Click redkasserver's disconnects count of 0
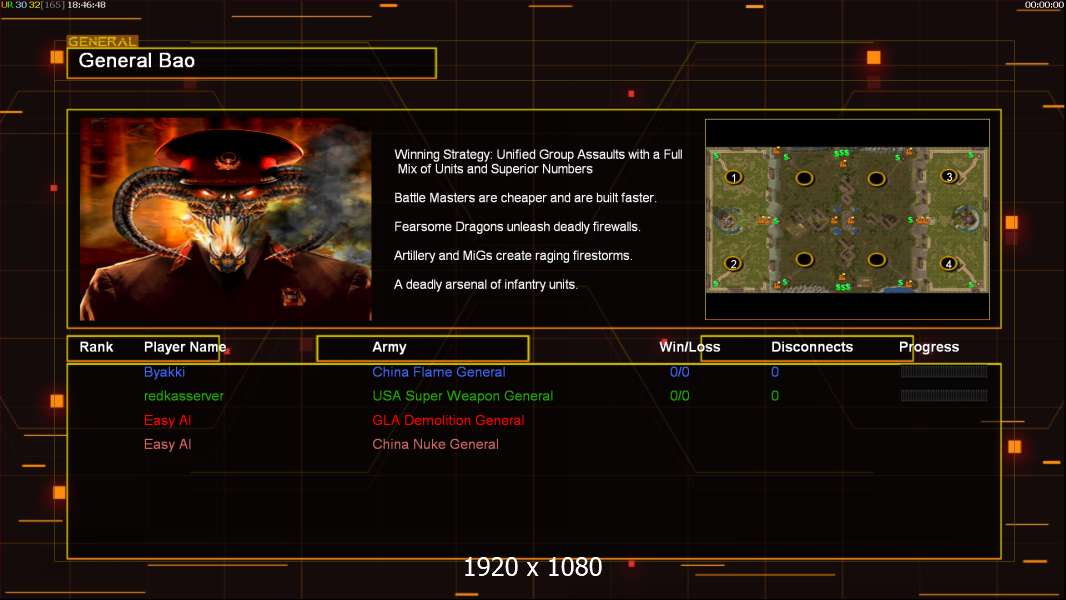This screenshot has height=600, width=1066. tap(774, 396)
